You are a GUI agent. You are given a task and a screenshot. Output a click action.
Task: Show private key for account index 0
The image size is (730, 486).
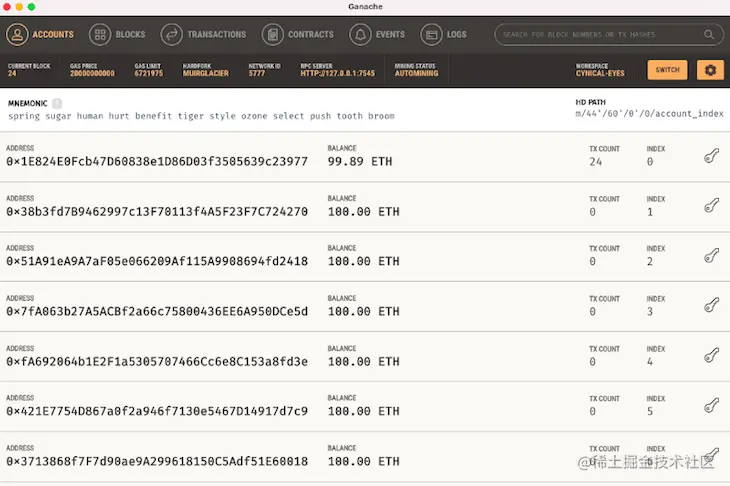coord(711,156)
